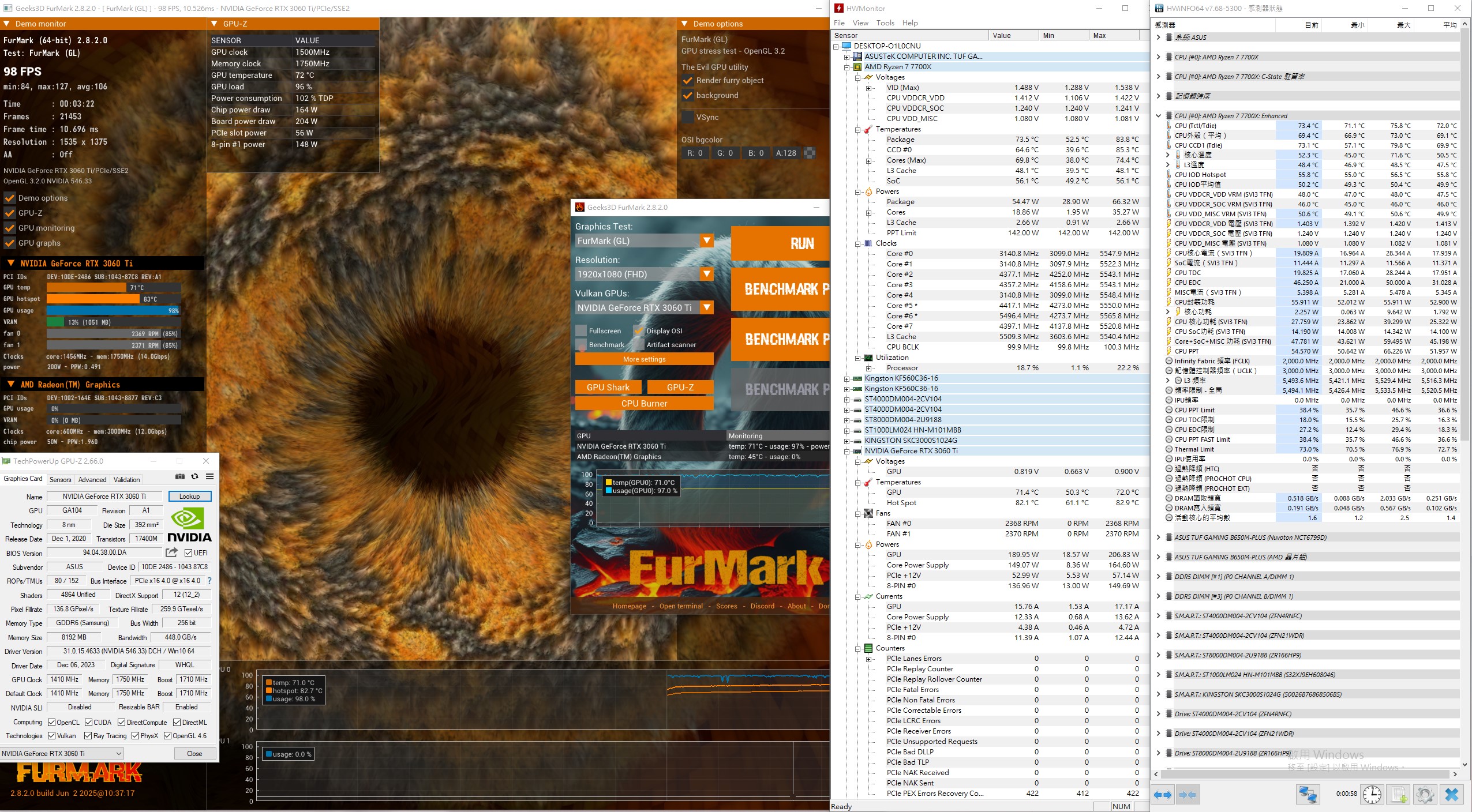Open the Scores link in FurMark launcher
The width and height of the screenshot is (1472, 812).
pos(726,606)
